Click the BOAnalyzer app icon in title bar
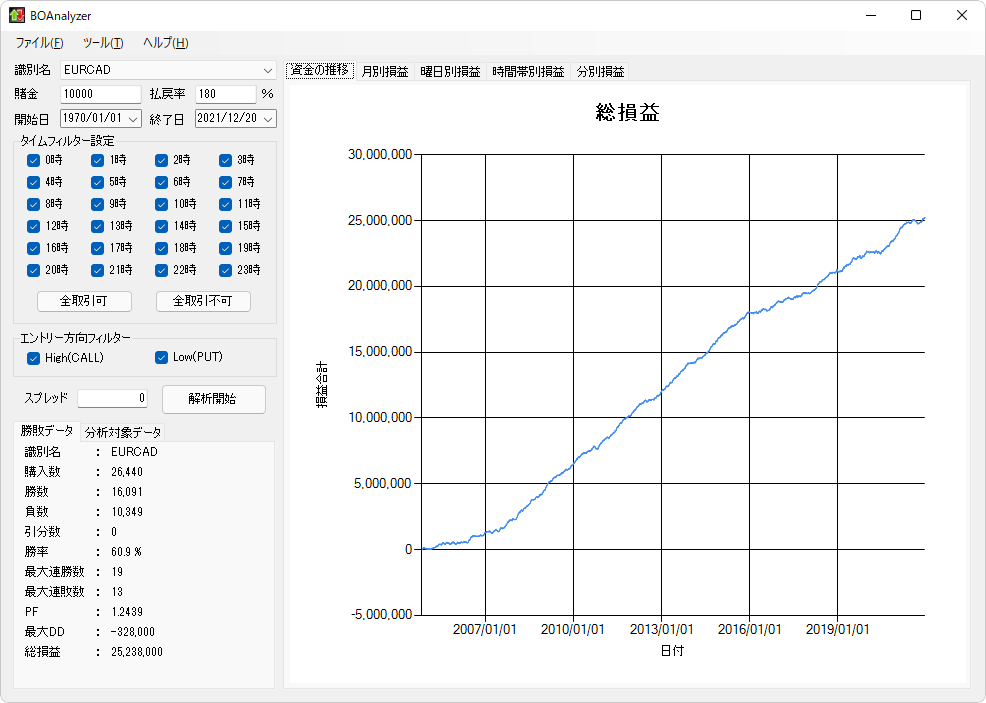 tap(17, 15)
